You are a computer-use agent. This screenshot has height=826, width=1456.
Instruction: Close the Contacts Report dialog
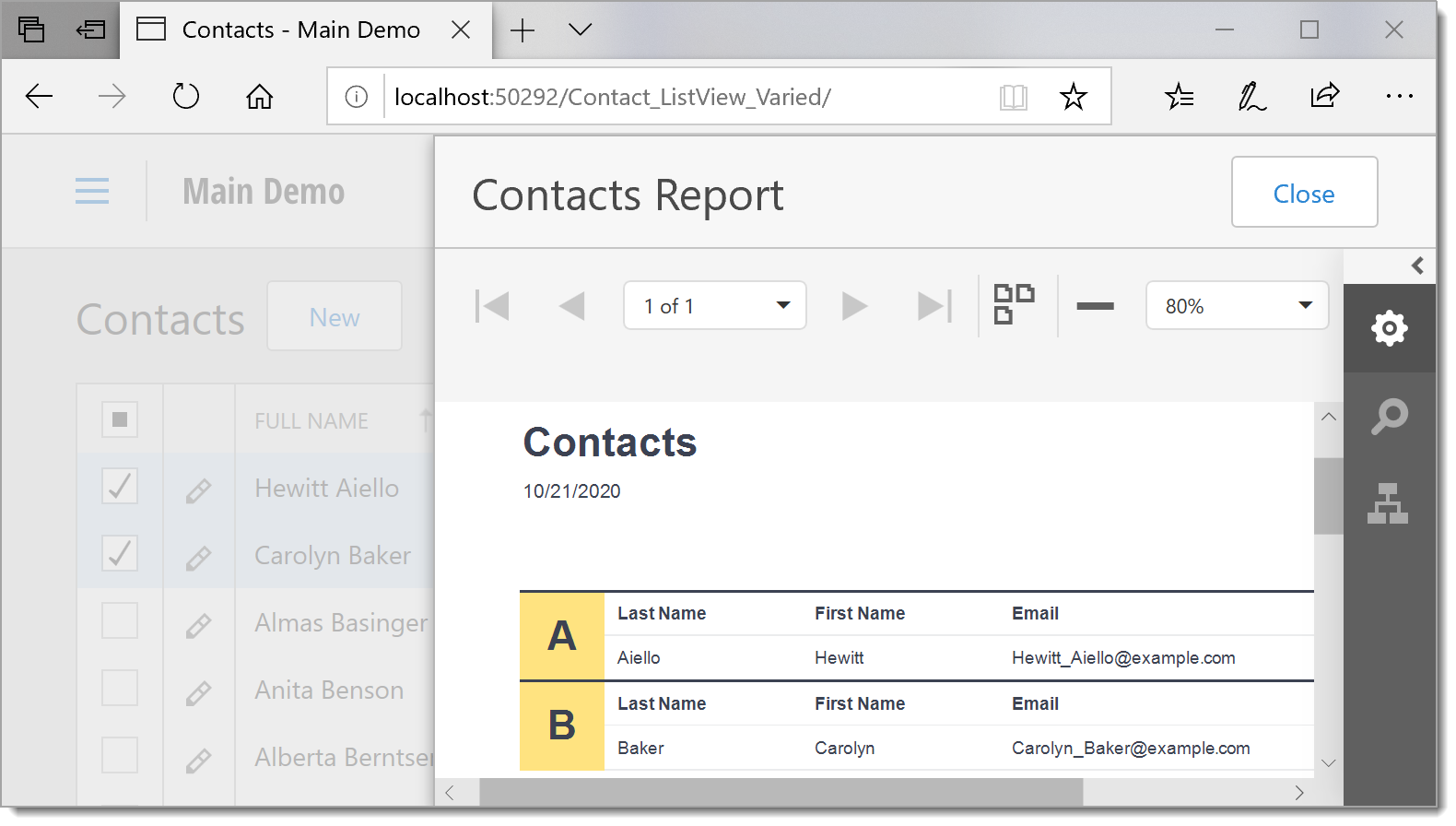(x=1303, y=193)
